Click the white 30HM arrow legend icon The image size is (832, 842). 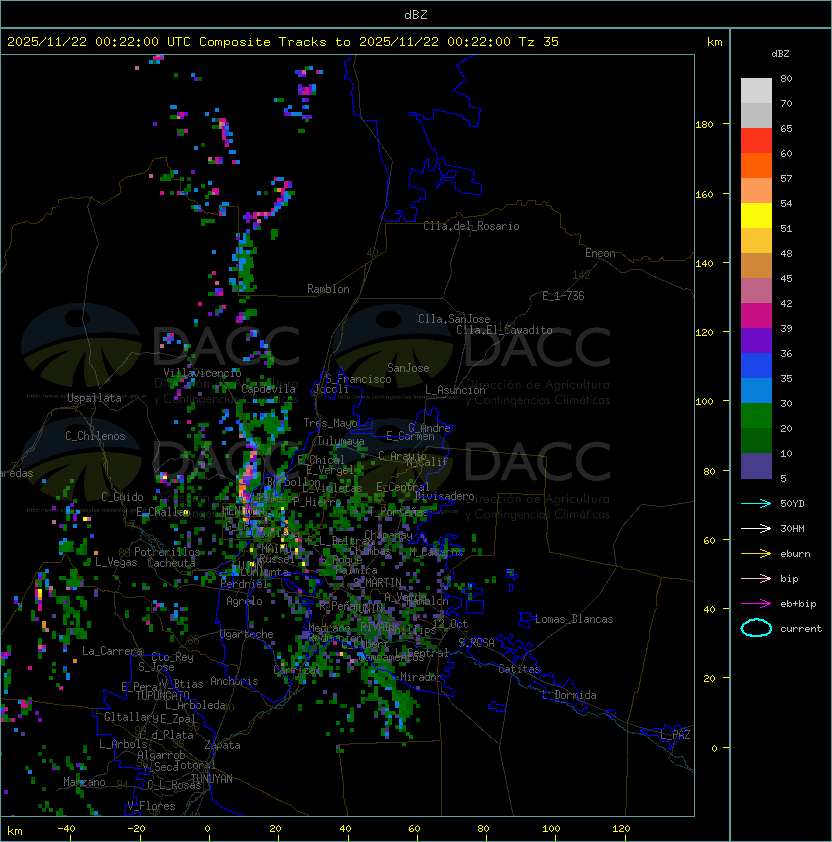pyautogui.click(x=756, y=528)
